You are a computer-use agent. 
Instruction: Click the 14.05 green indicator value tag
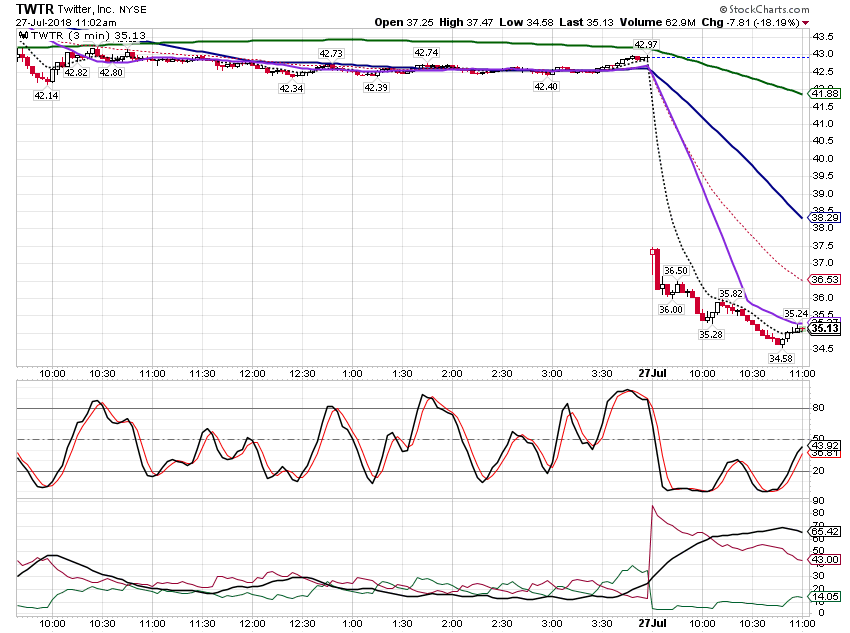click(825, 597)
